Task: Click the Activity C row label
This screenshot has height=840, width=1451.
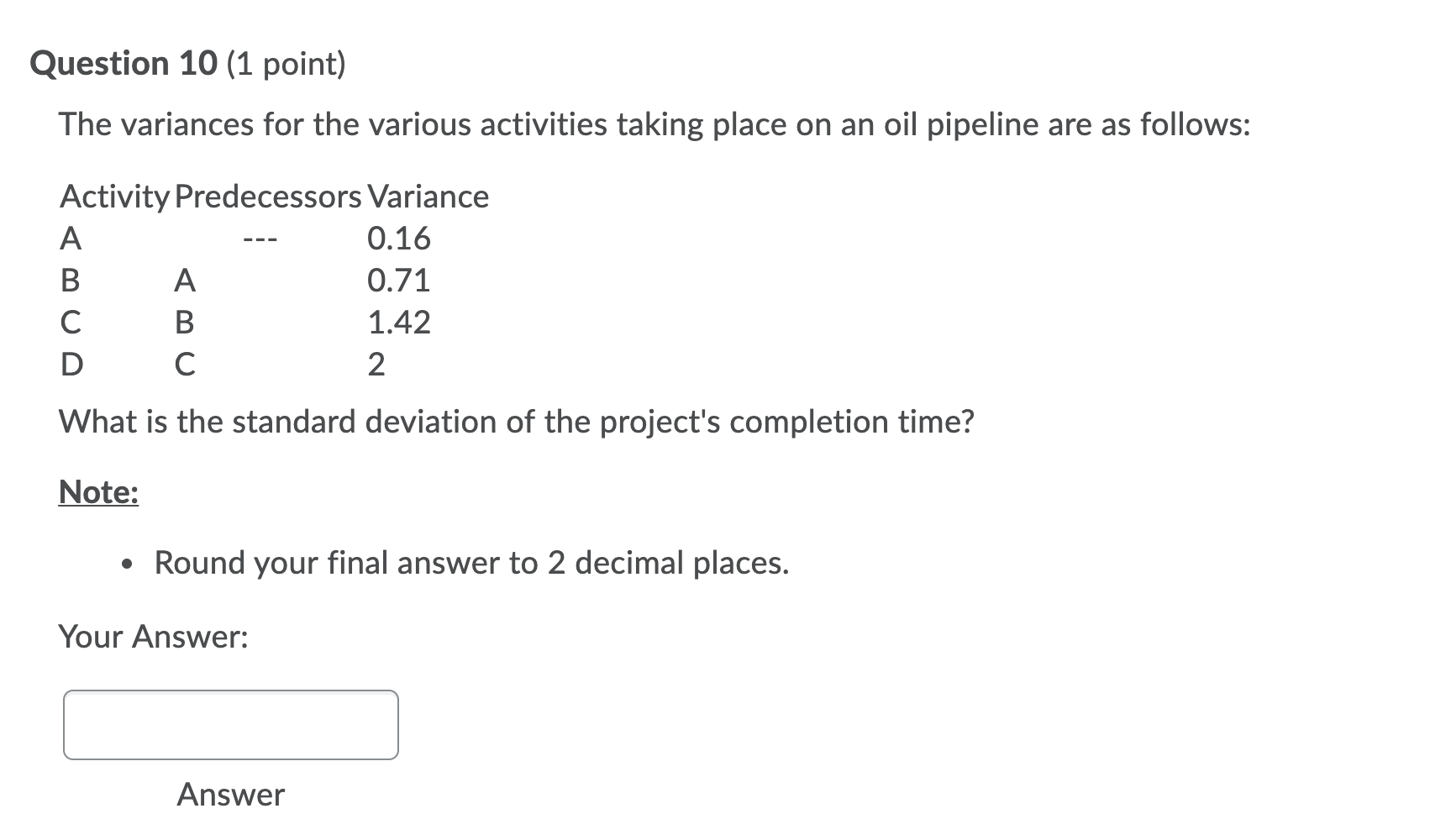Action: pyautogui.click(x=71, y=322)
